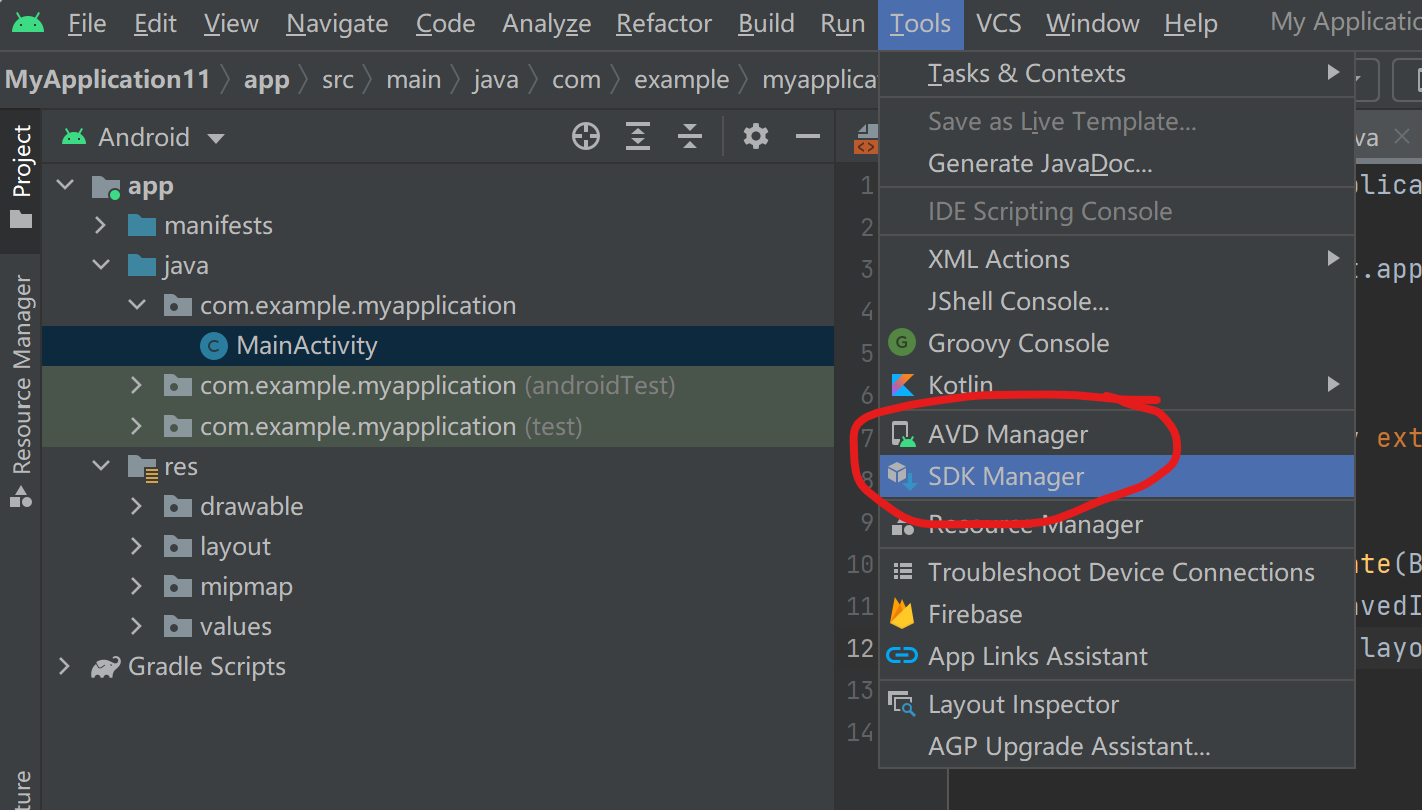Viewport: 1422px width, 810px height.
Task: Open the Resource Manager side tab
Action: (21, 391)
